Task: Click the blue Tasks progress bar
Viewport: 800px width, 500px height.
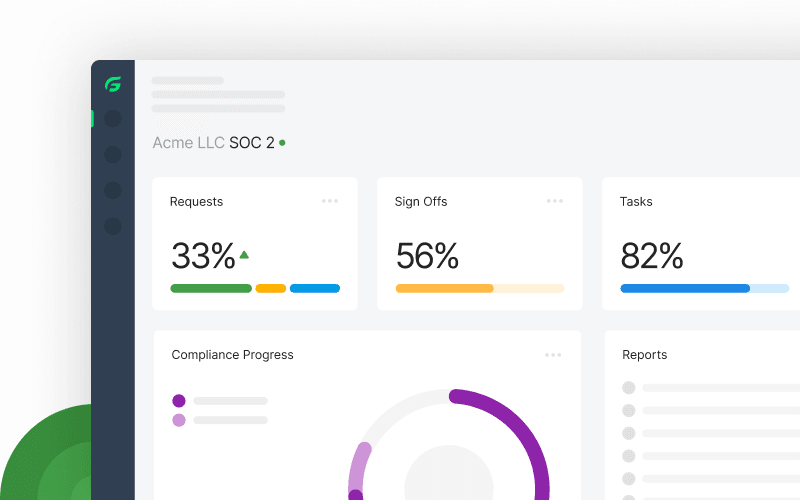Action: (x=685, y=288)
